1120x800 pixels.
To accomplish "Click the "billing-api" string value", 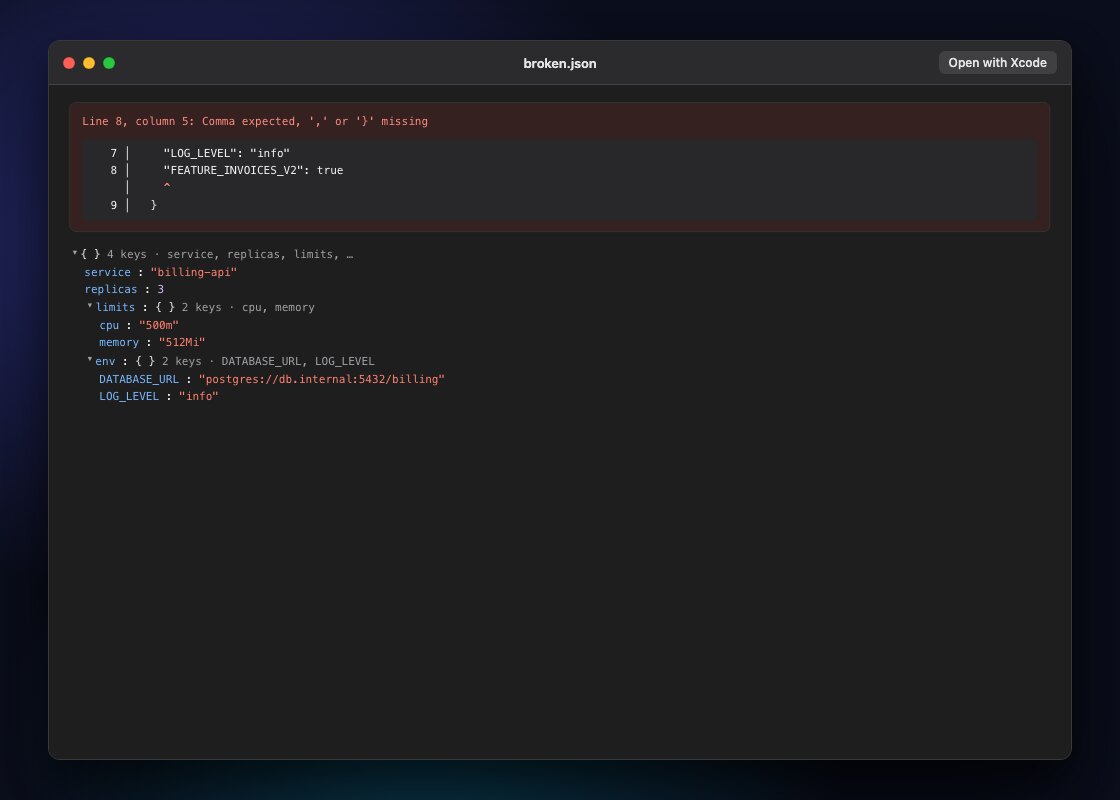I will [x=194, y=272].
